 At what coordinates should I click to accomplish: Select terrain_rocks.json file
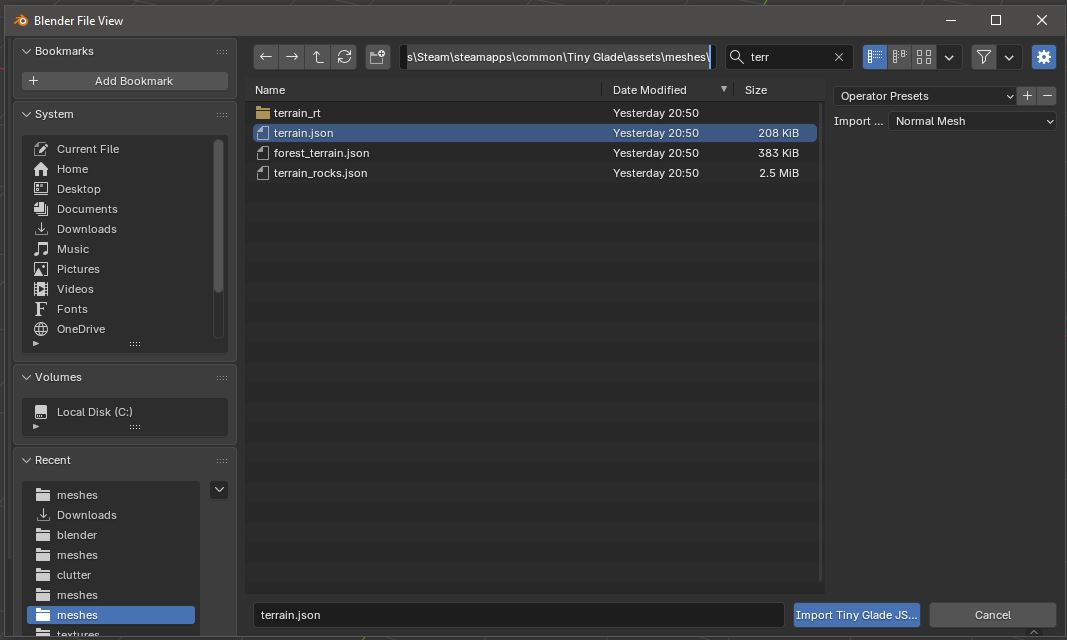[535, 173]
